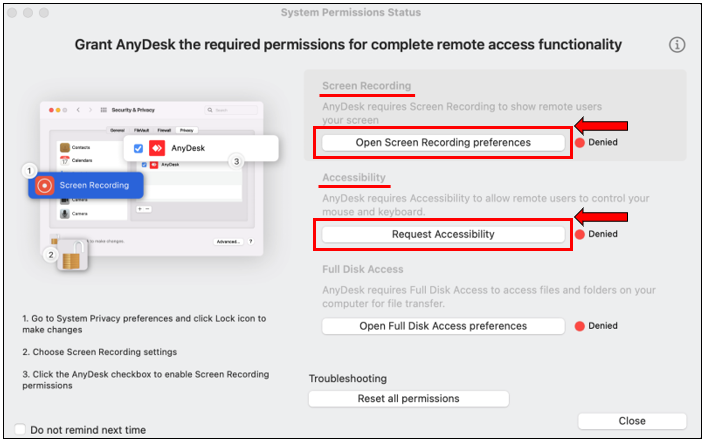Click the Denied status beside Request Accessibility
This screenshot has width=705, height=442.
coord(596,234)
